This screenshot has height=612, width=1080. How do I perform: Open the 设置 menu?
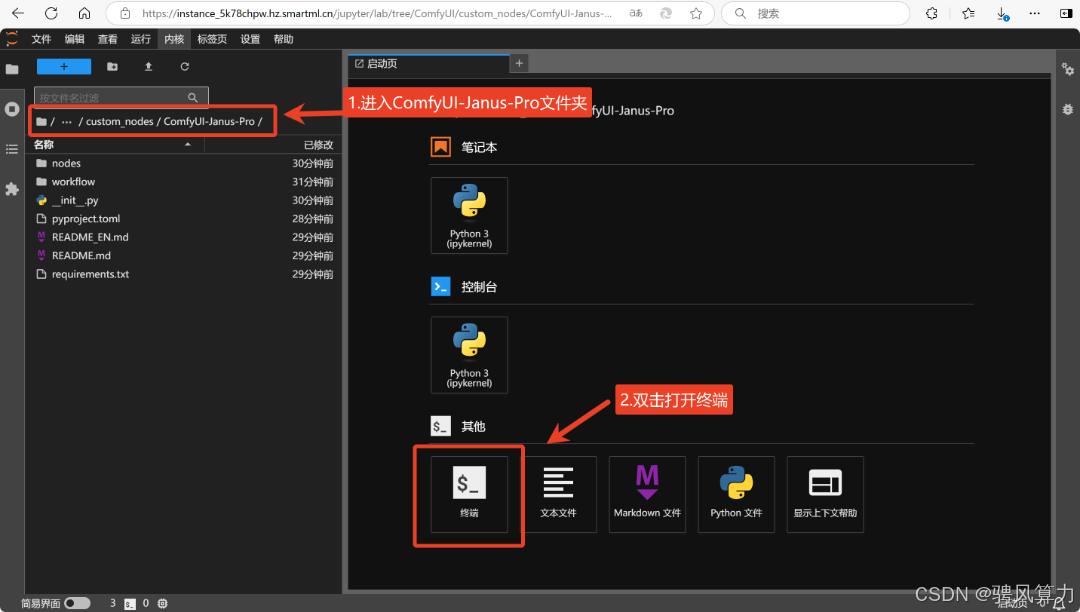pos(250,39)
